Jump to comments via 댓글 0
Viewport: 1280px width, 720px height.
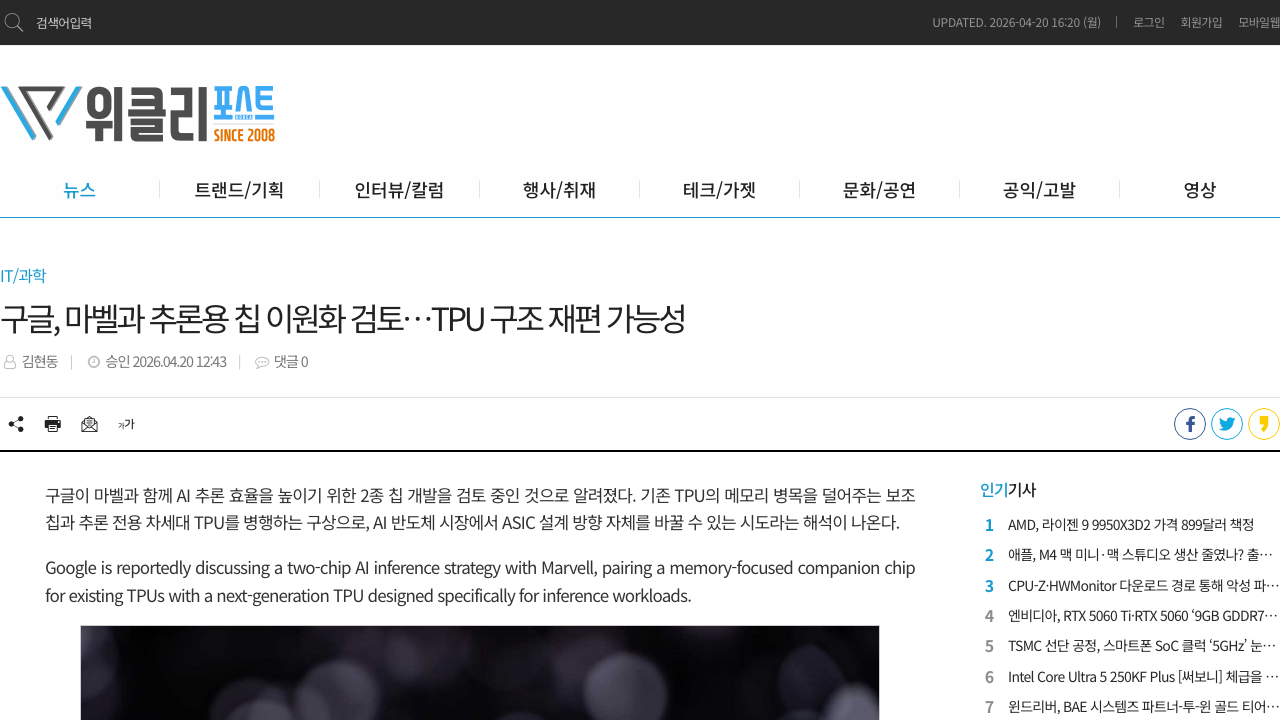coord(291,362)
